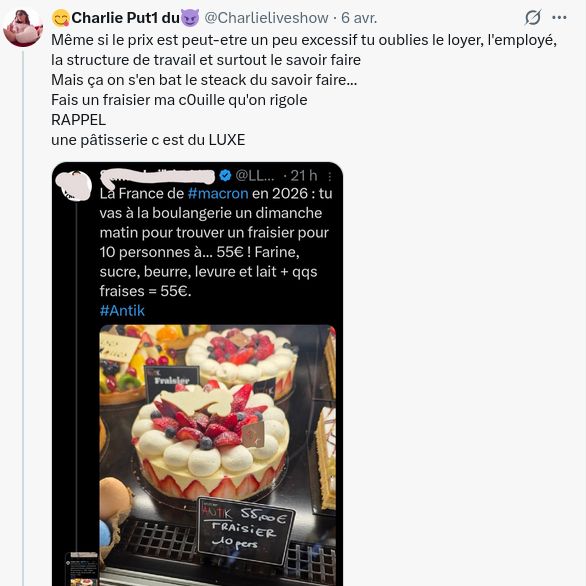This screenshot has width=586, height=586.
Task: Click the purple devil emoji in name
Action: pyautogui.click(x=190, y=18)
